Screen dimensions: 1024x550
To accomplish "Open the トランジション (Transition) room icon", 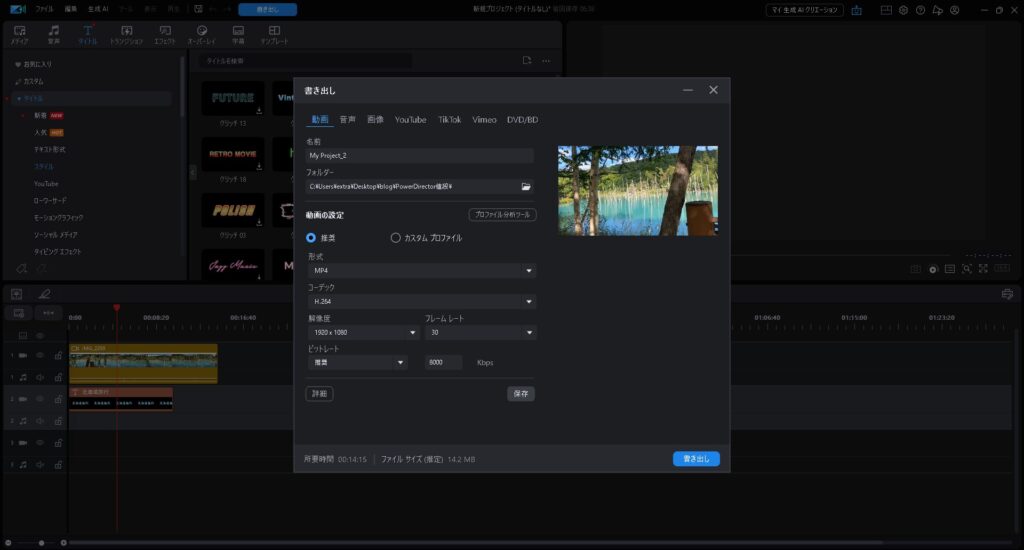I will pyautogui.click(x=126, y=34).
